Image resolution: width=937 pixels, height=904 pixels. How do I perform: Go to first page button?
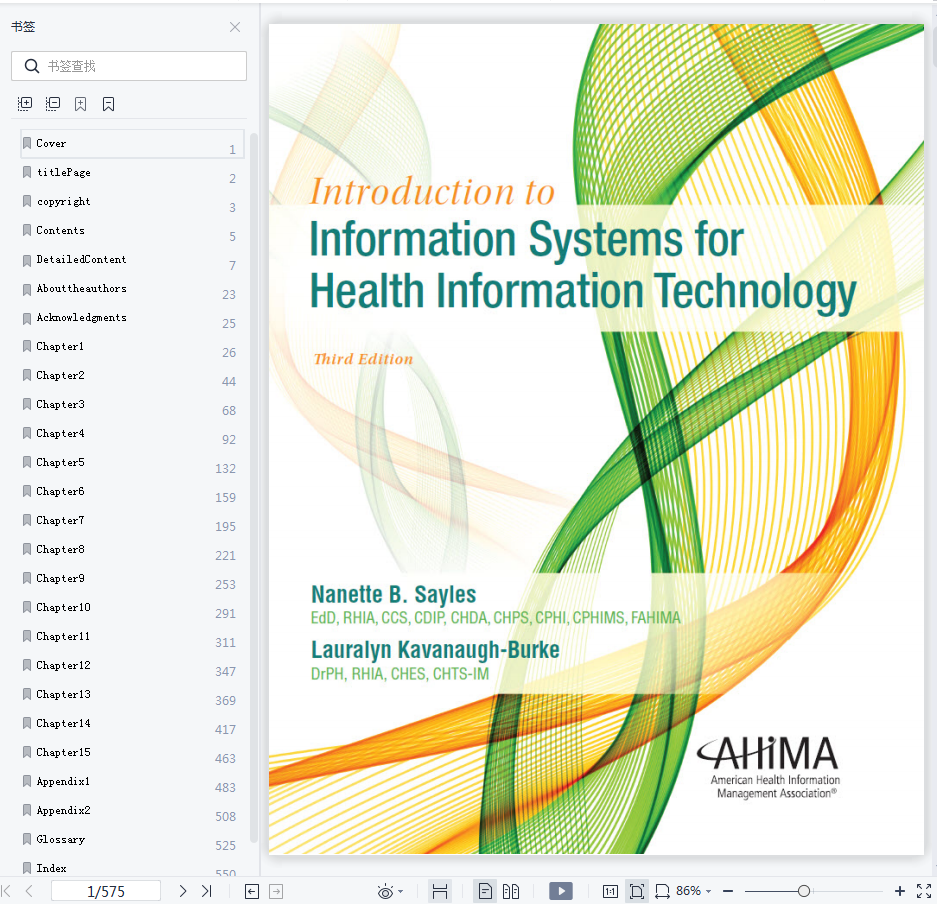pyautogui.click(x=6, y=891)
